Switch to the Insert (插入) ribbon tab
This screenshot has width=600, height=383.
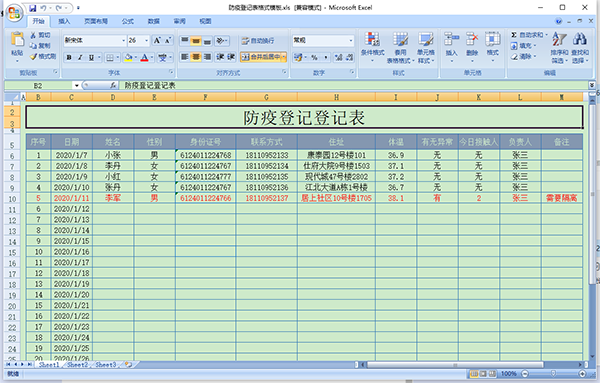64,21
